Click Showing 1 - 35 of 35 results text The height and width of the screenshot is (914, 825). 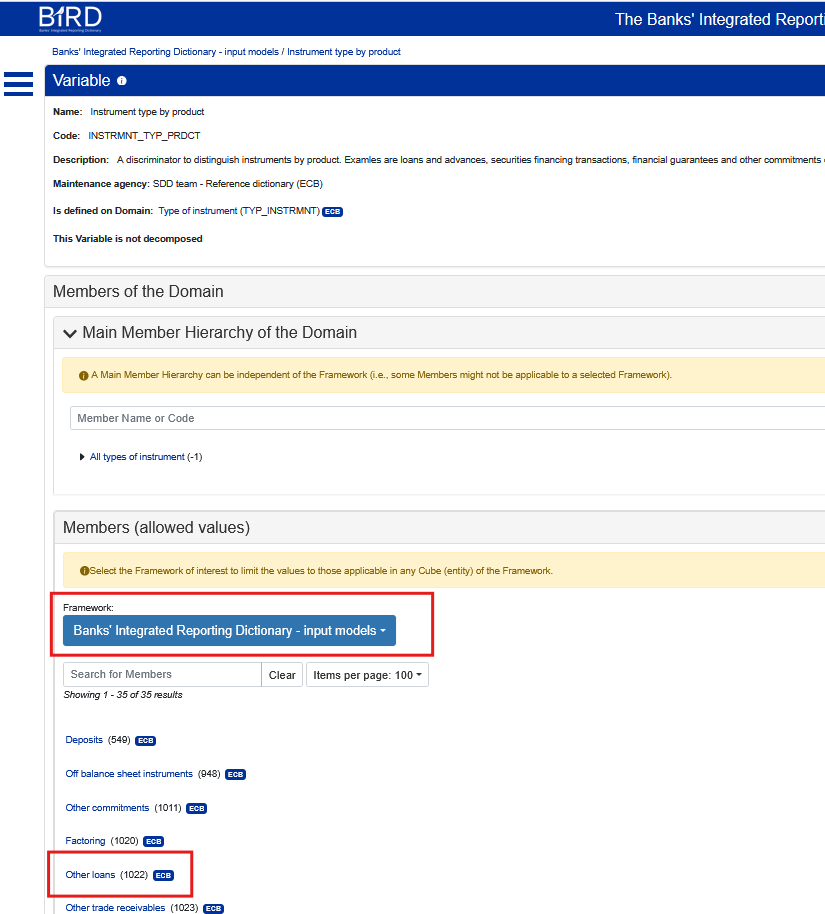(123, 695)
